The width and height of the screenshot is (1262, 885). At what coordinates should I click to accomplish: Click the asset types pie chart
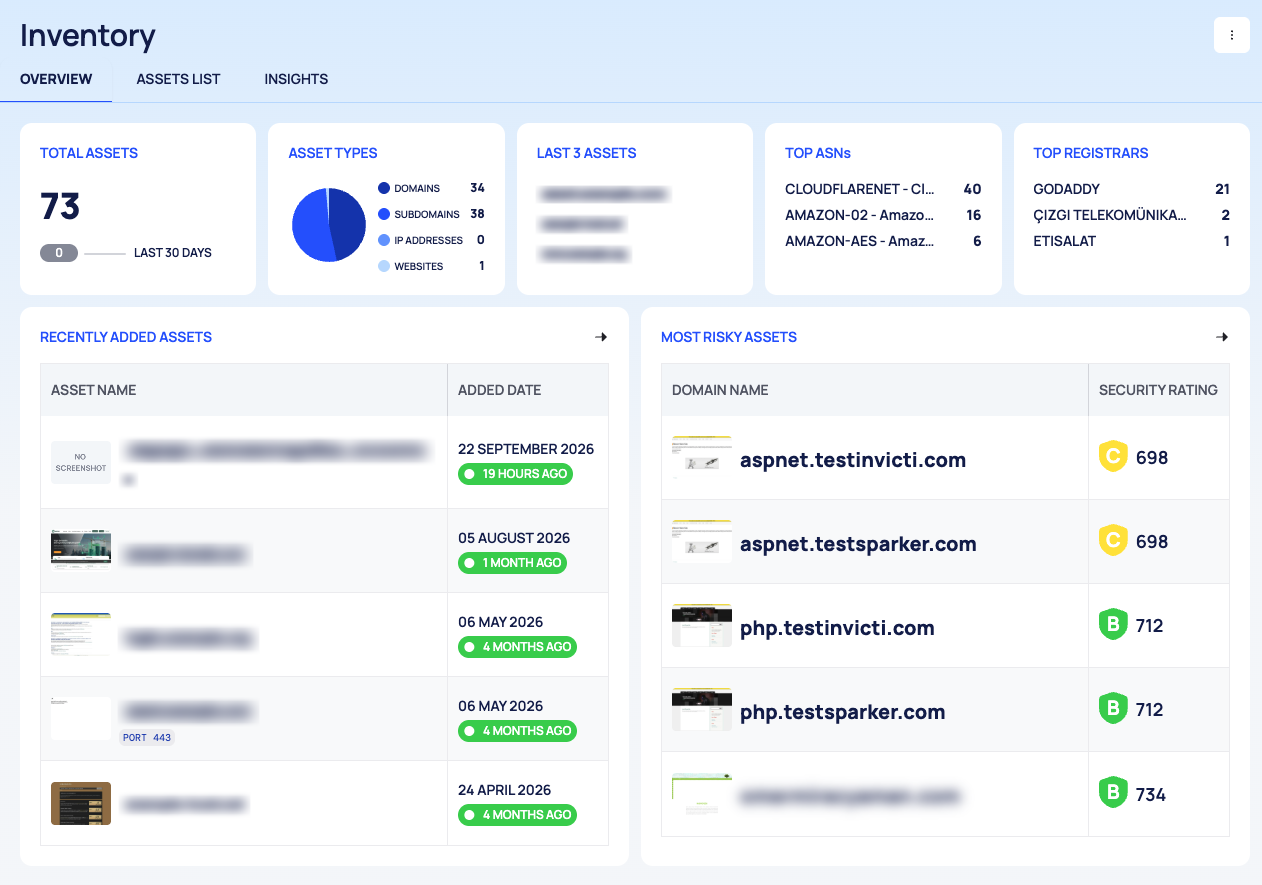tap(328, 225)
